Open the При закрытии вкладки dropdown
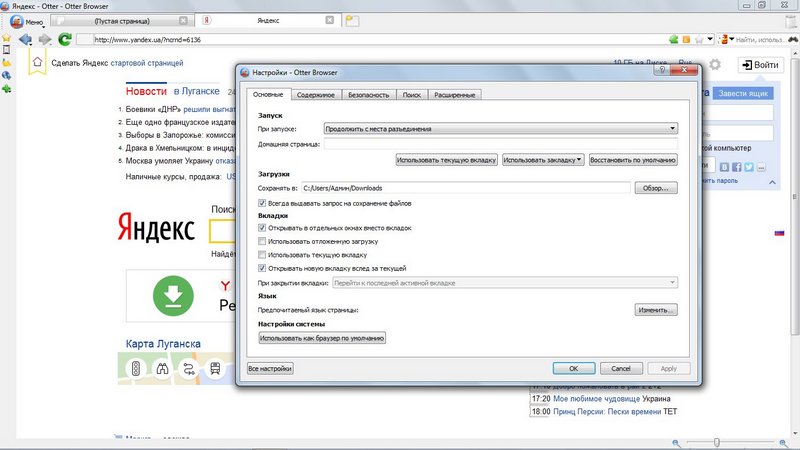The height and width of the screenshot is (450, 800). pos(505,283)
